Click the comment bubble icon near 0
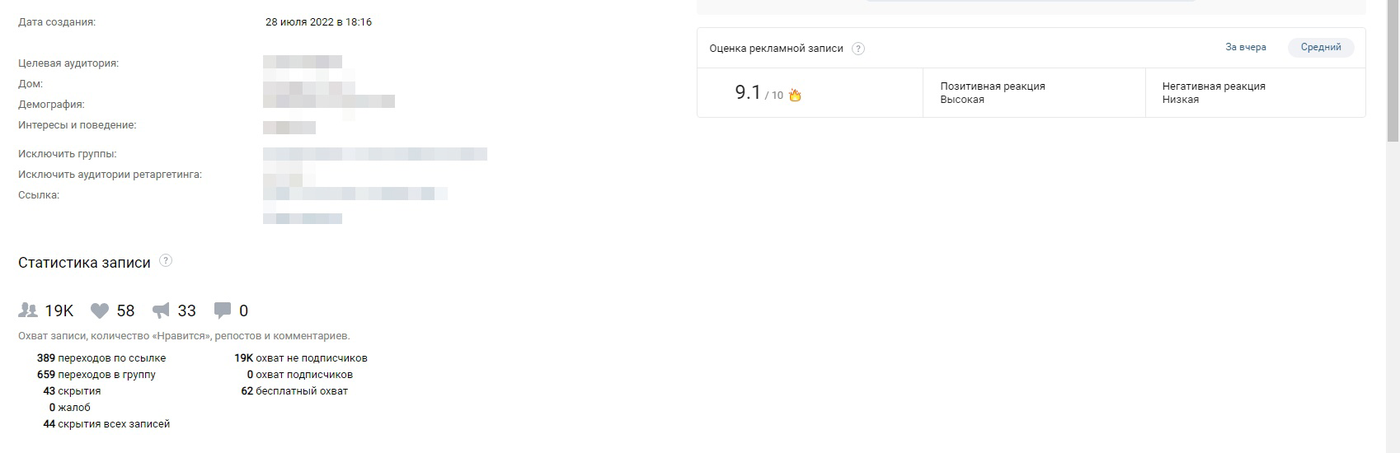Image resolution: width=1400 pixels, height=453 pixels. [223, 311]
